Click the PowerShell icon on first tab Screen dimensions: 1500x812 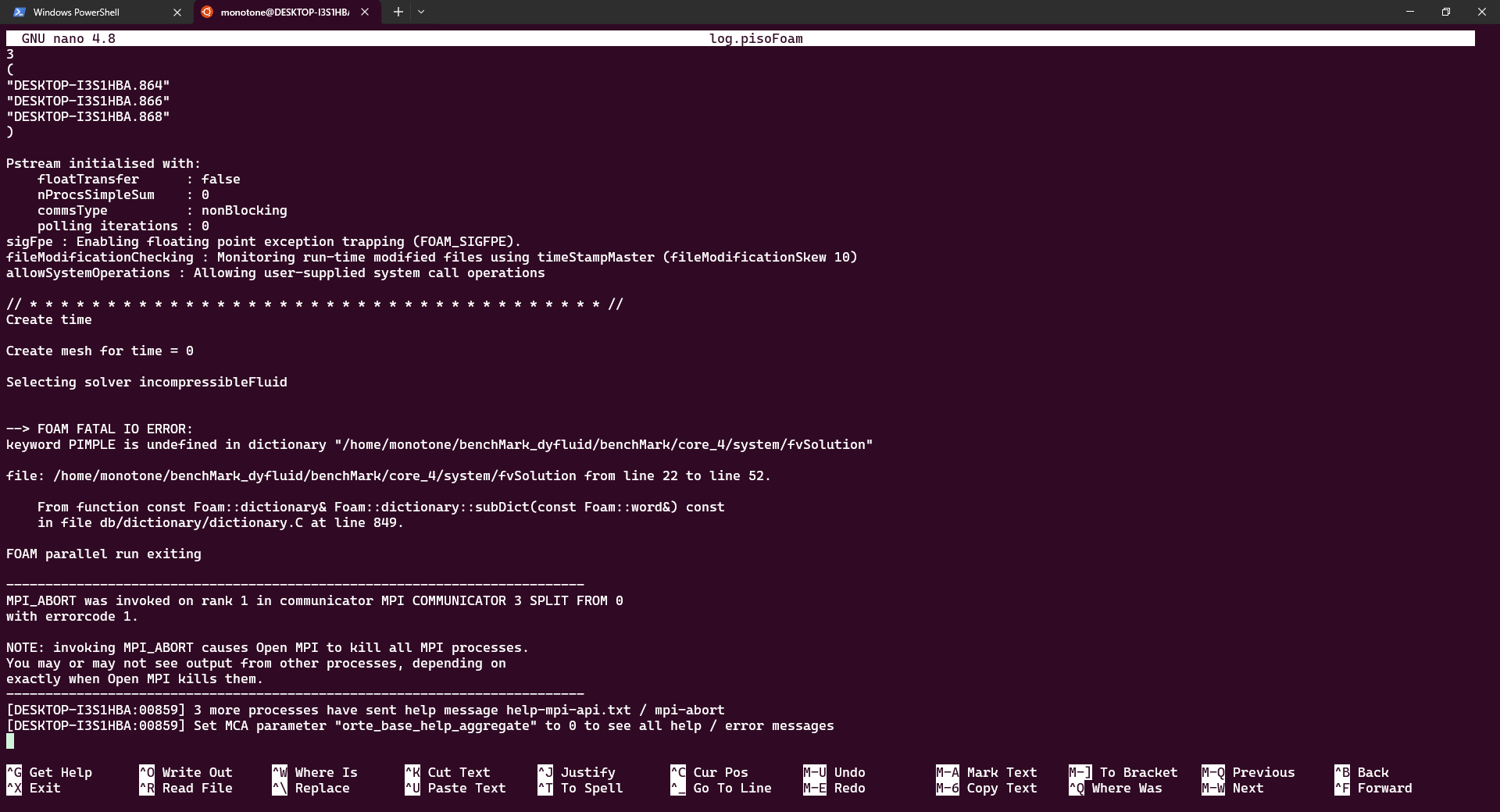click(x=20, y=12)
